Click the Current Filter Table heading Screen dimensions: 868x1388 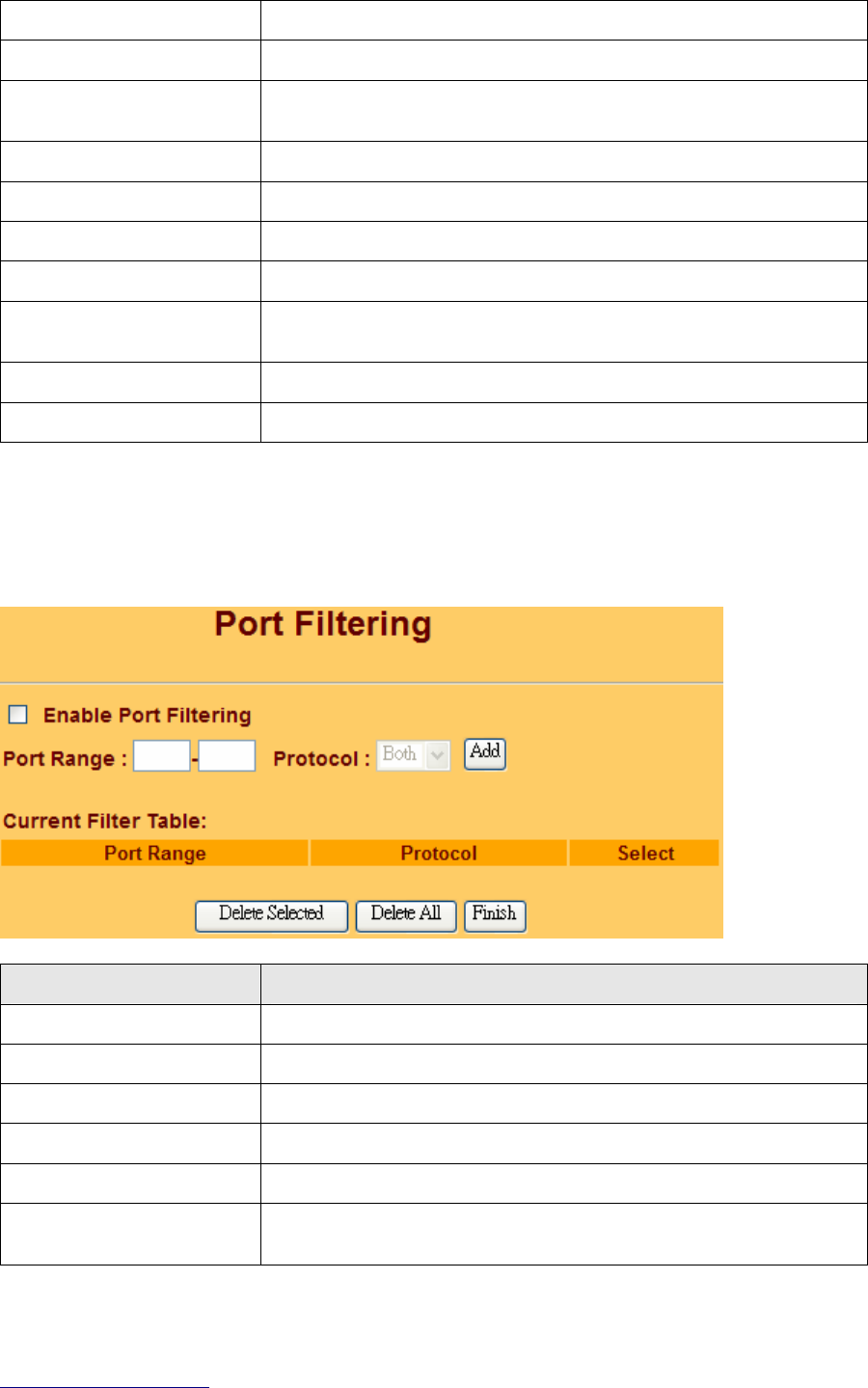click(105, 822)
